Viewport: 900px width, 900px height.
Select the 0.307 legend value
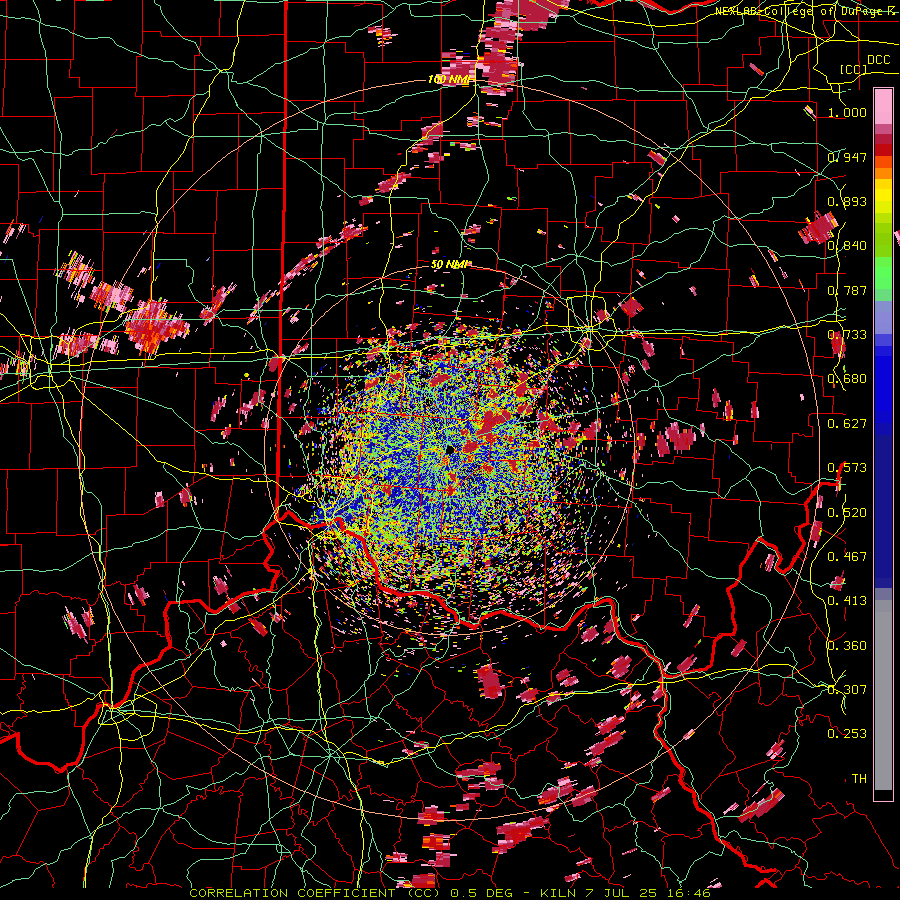coord(847,689)
